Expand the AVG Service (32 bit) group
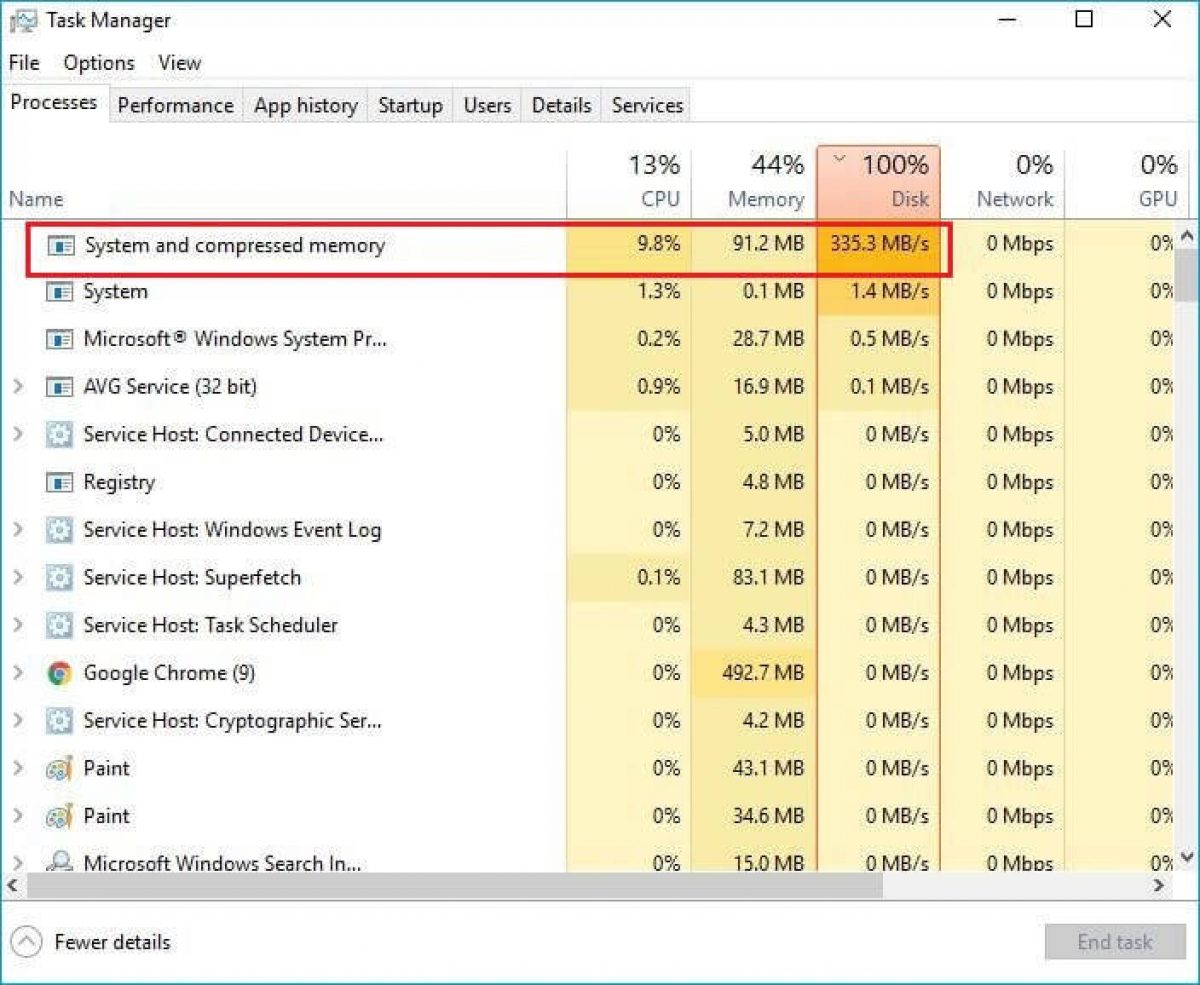 (x=17, y=387)
